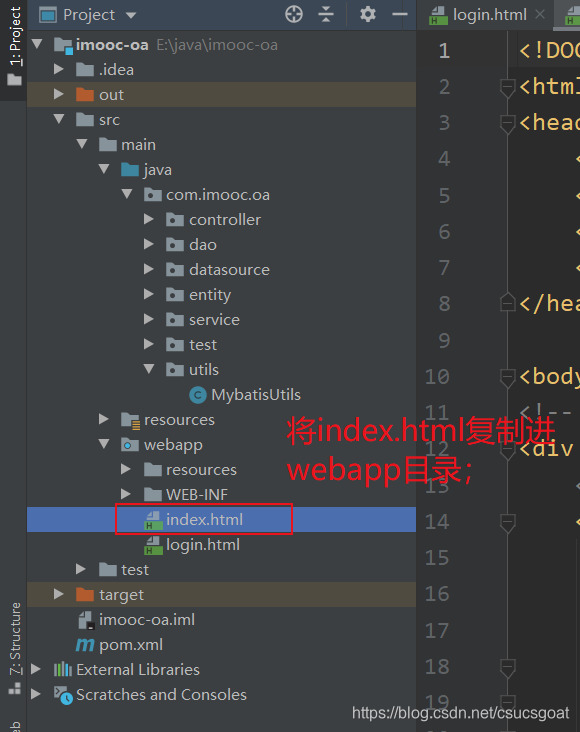This screenshot has height=732, width=580.
Task: Click the Maven pom.xml icon
Action: point(85,645)
